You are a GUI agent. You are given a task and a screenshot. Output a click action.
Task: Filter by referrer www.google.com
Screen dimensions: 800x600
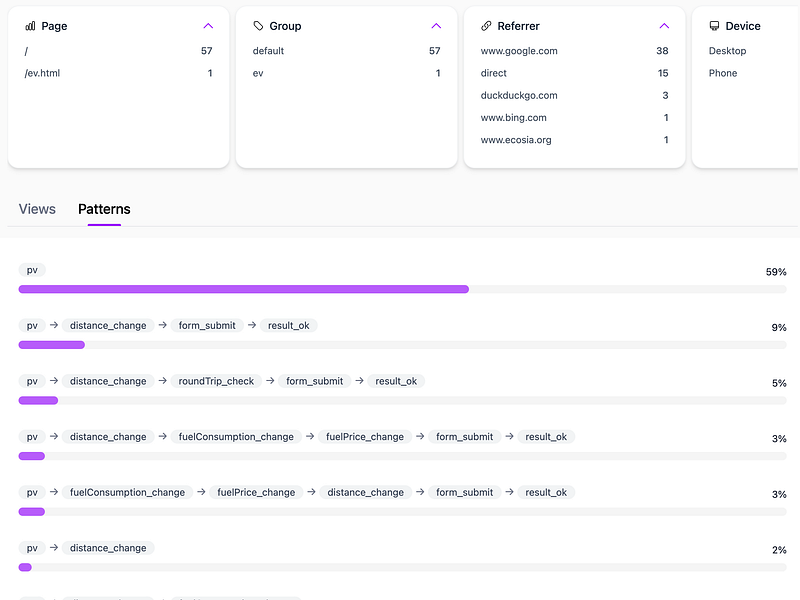pos(574,51)
